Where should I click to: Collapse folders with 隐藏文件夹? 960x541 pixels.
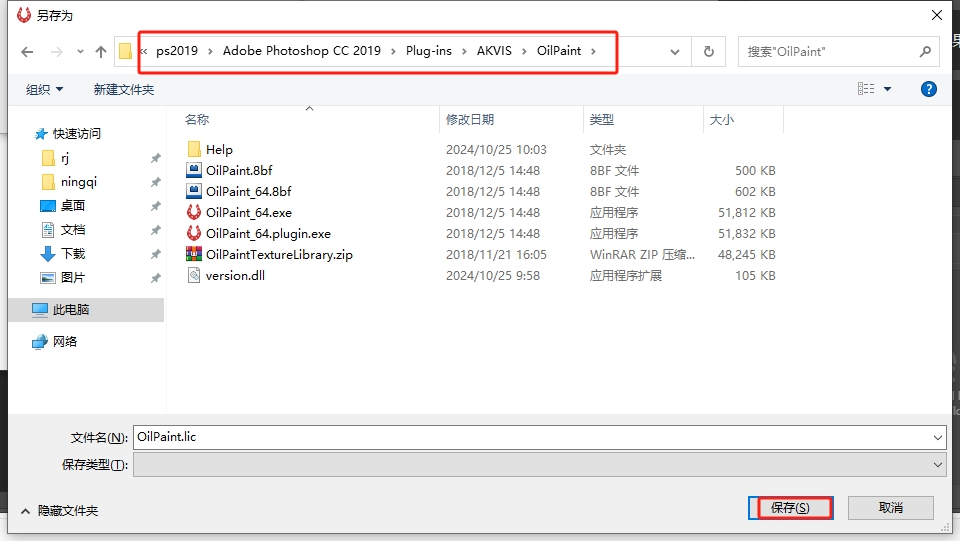59,510
